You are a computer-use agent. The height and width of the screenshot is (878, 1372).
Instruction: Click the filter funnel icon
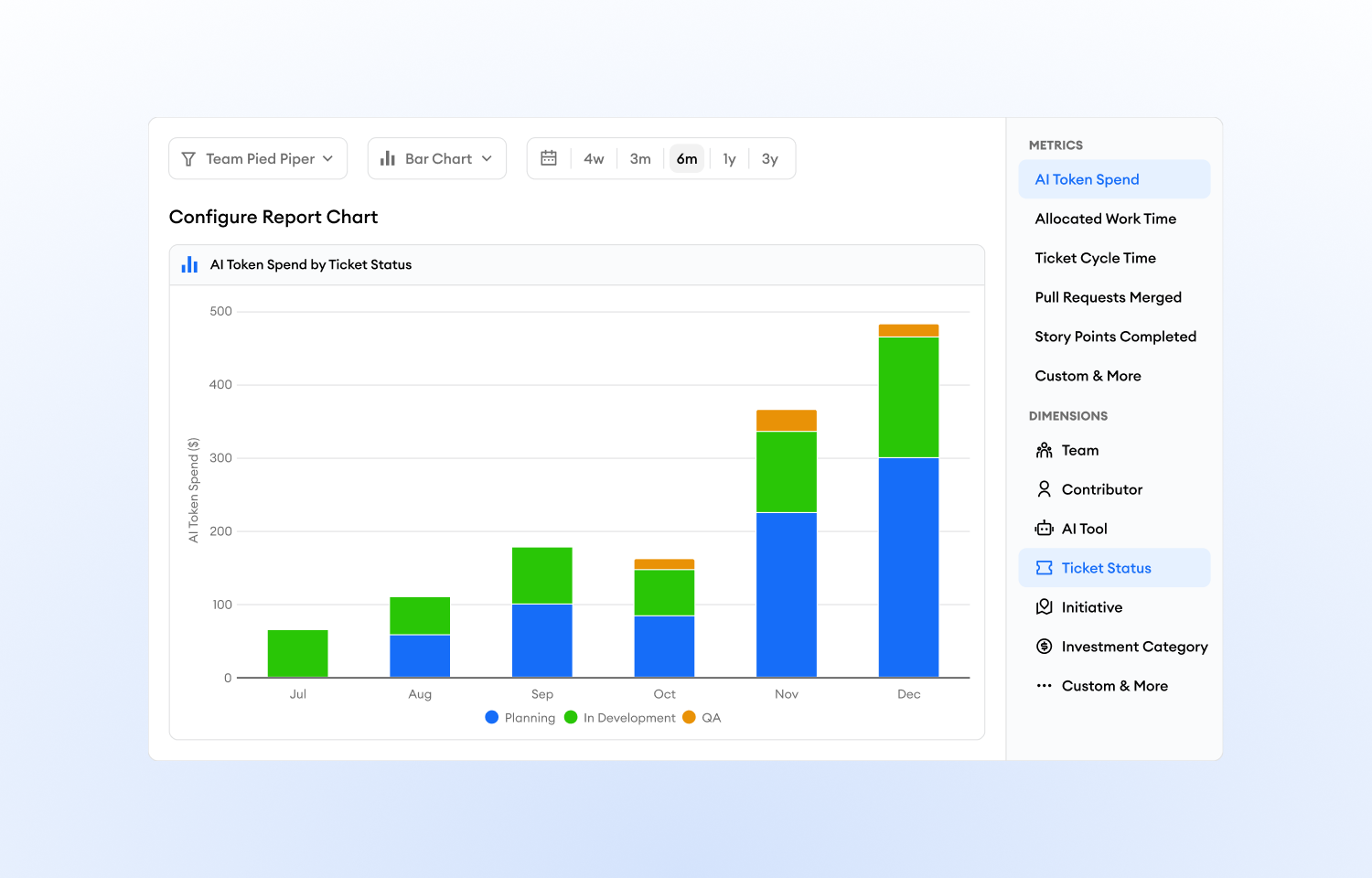(x=188, y=159)
